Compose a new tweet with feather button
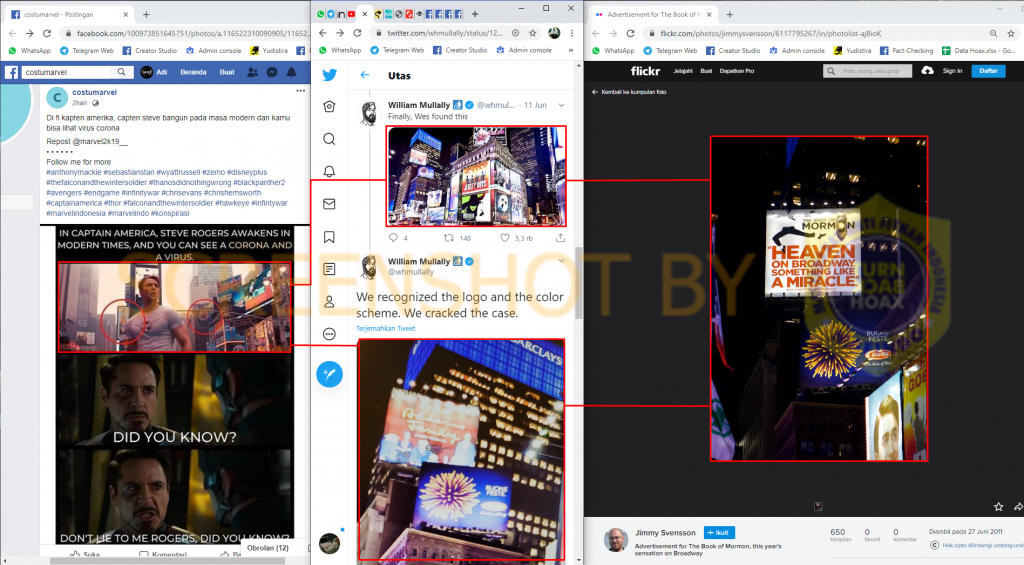This screenshot has height=565, width=1024. point(329,374)
